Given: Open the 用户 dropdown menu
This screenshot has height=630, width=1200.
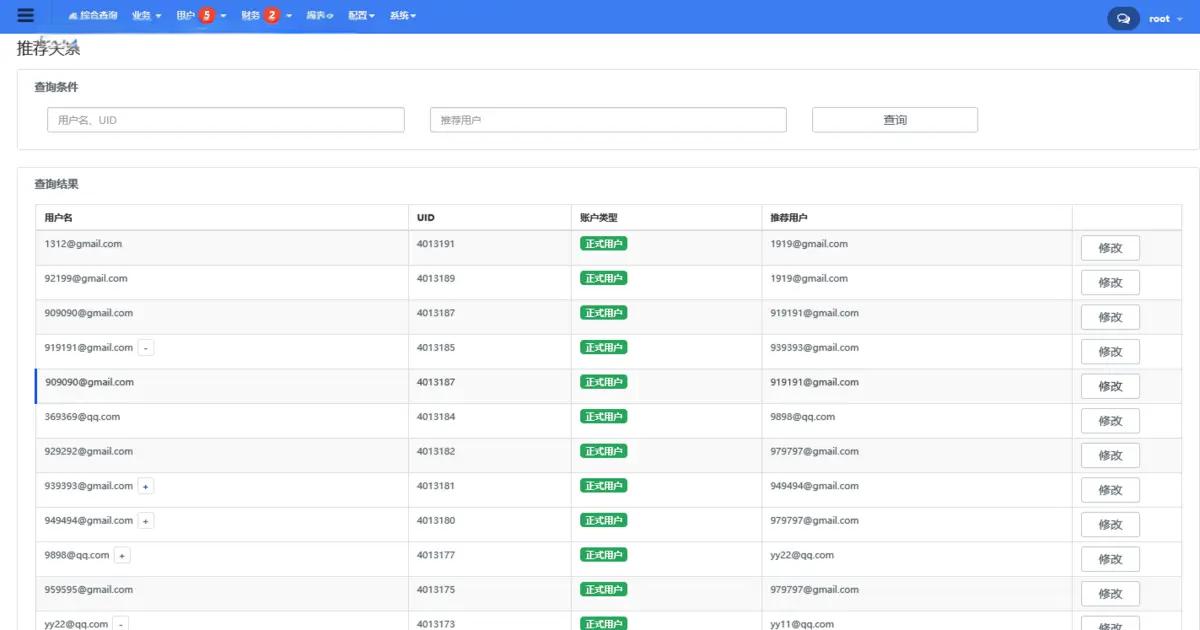Looking at the screenshot, I should [186, 16].
